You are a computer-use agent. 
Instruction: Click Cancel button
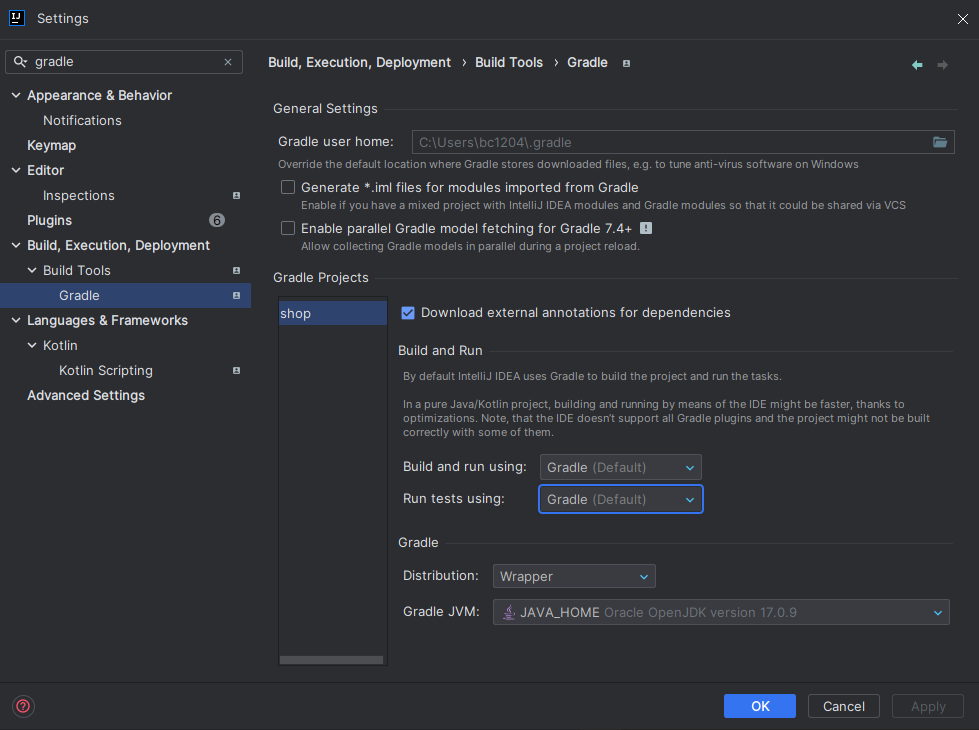pos(844,706)
